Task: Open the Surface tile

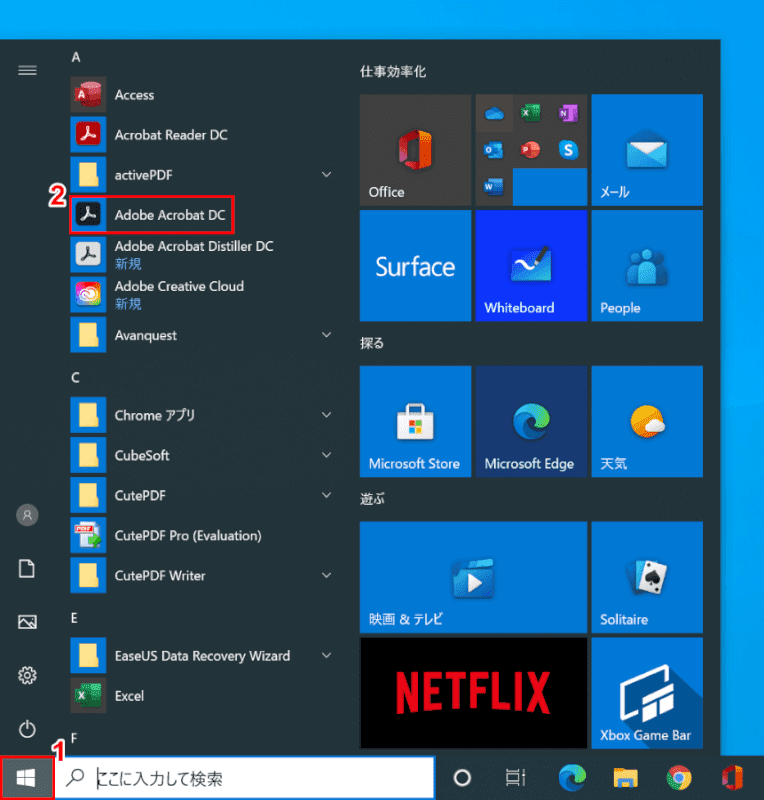Action: (415, 266)
